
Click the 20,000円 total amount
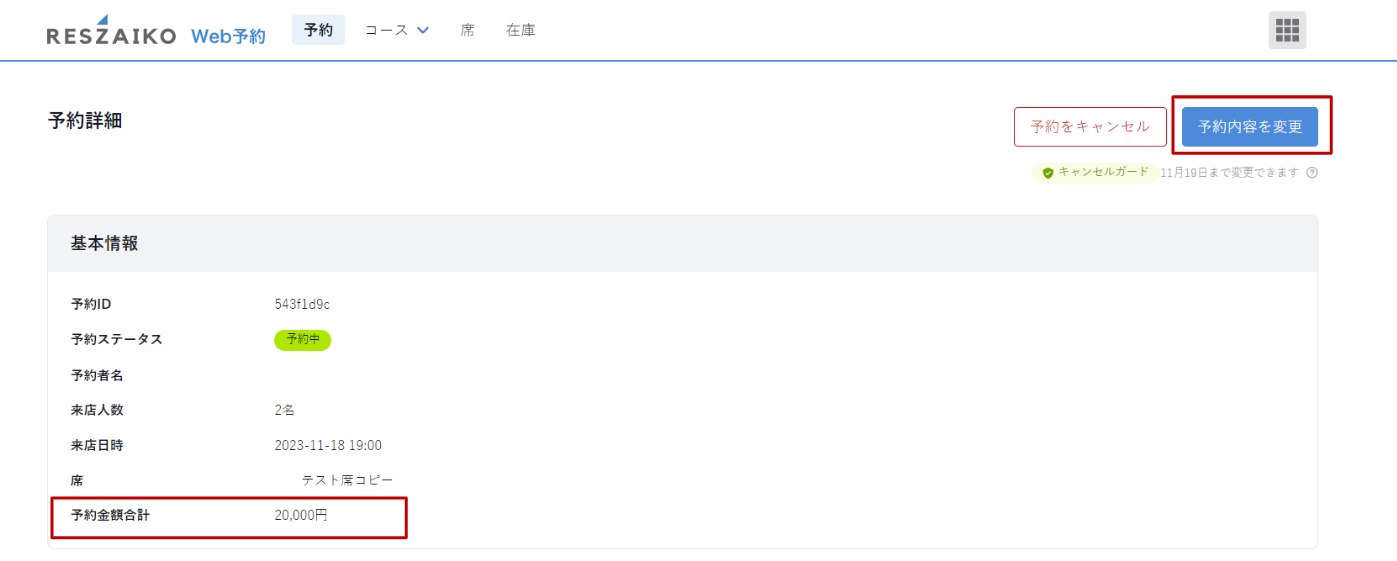click(301, 516)
